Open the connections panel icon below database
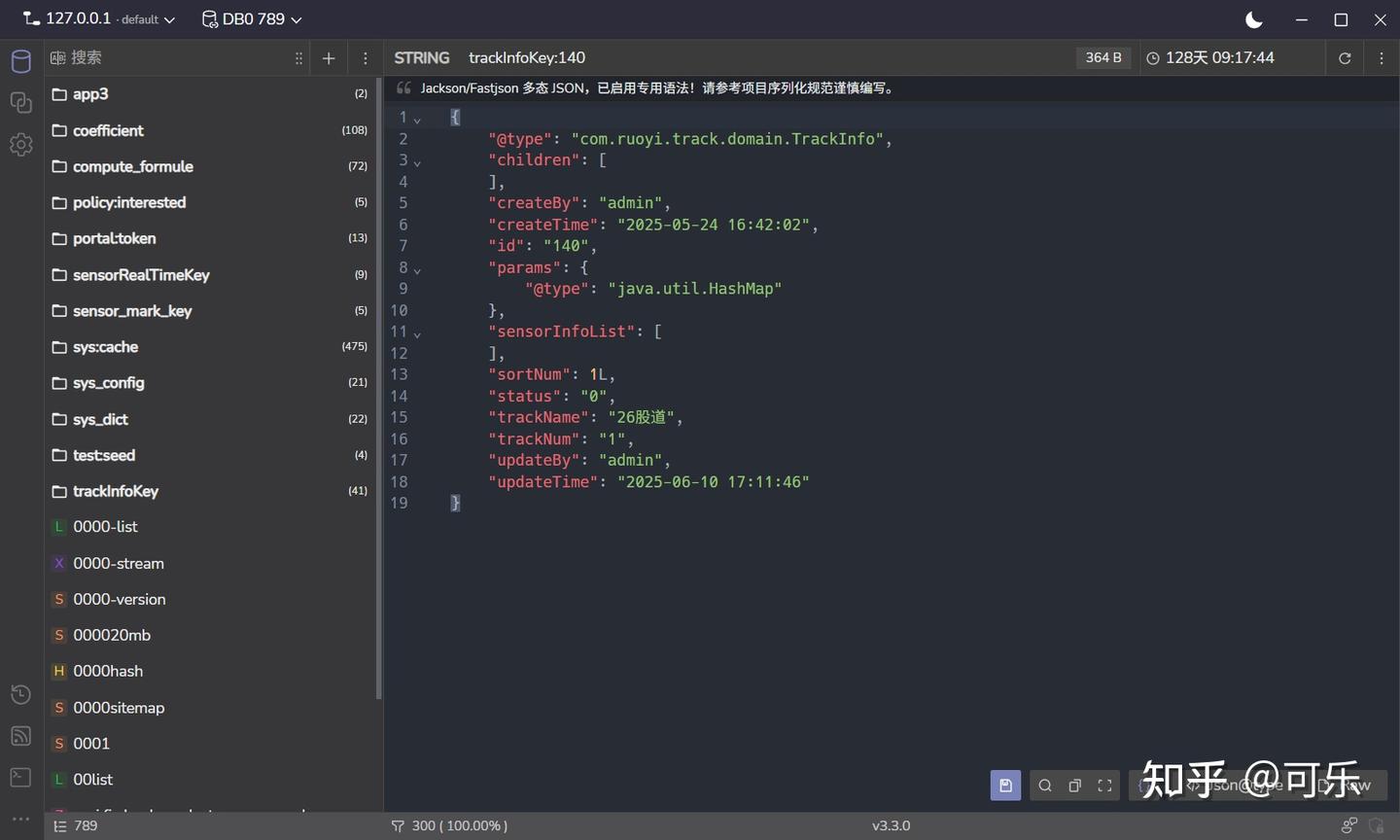The height and width of the screenshot is (840, 1400). click(x=20, y=102)
